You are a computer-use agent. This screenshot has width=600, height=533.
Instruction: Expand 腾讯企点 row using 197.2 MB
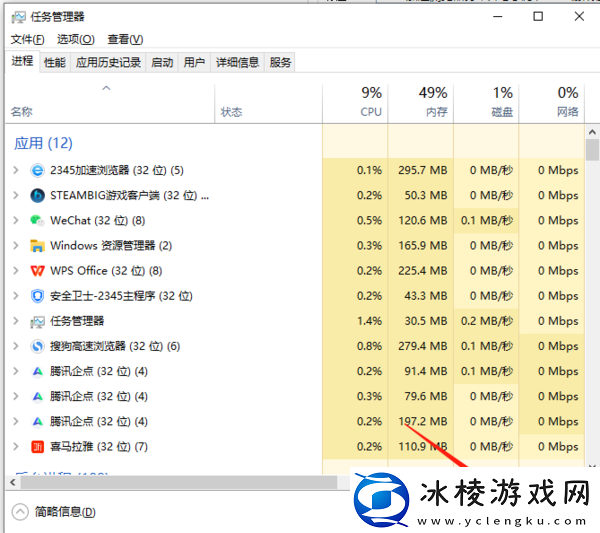(x=16, y=422)
